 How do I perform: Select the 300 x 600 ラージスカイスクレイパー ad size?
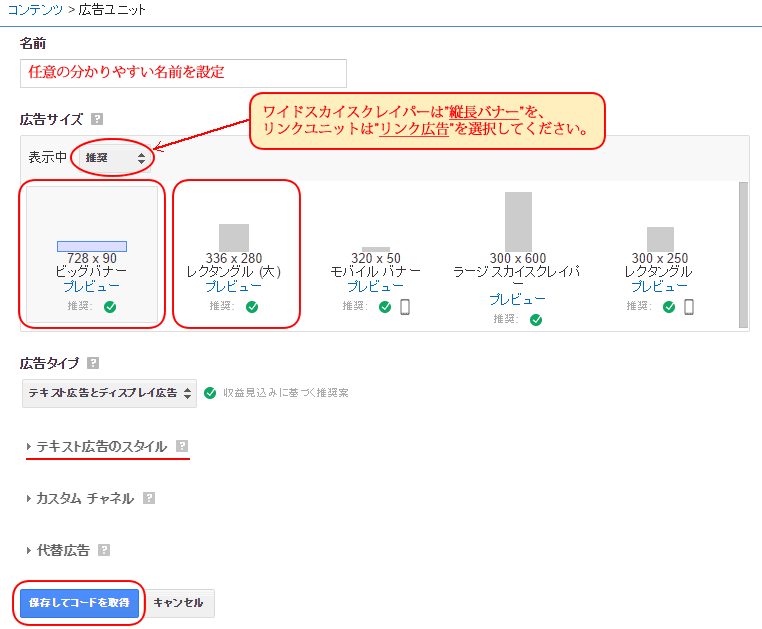coord(517,250)
